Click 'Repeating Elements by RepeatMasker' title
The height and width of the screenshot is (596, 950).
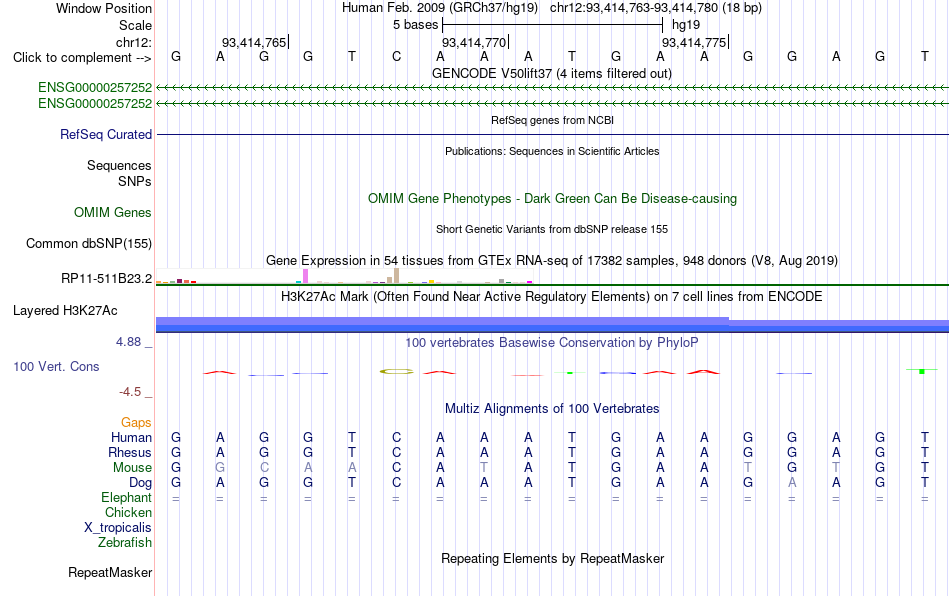(x=553, y=558)
